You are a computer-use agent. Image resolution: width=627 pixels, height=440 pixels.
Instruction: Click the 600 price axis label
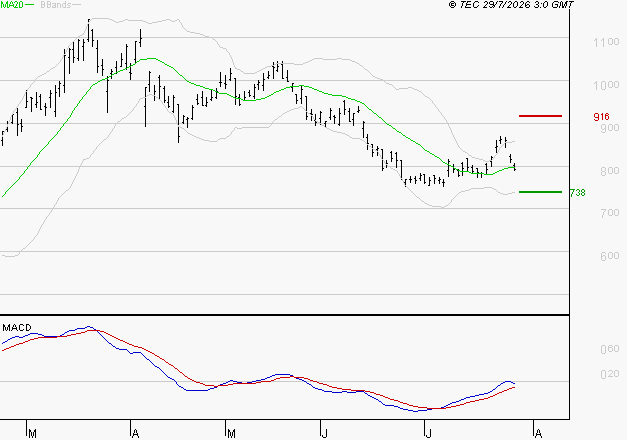[610, 256]
